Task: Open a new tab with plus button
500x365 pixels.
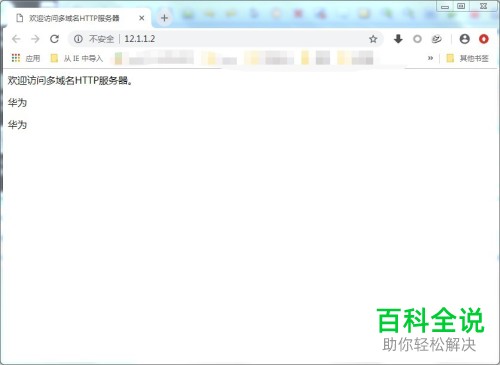Action: pyautogui.click(x=164, y=18)
